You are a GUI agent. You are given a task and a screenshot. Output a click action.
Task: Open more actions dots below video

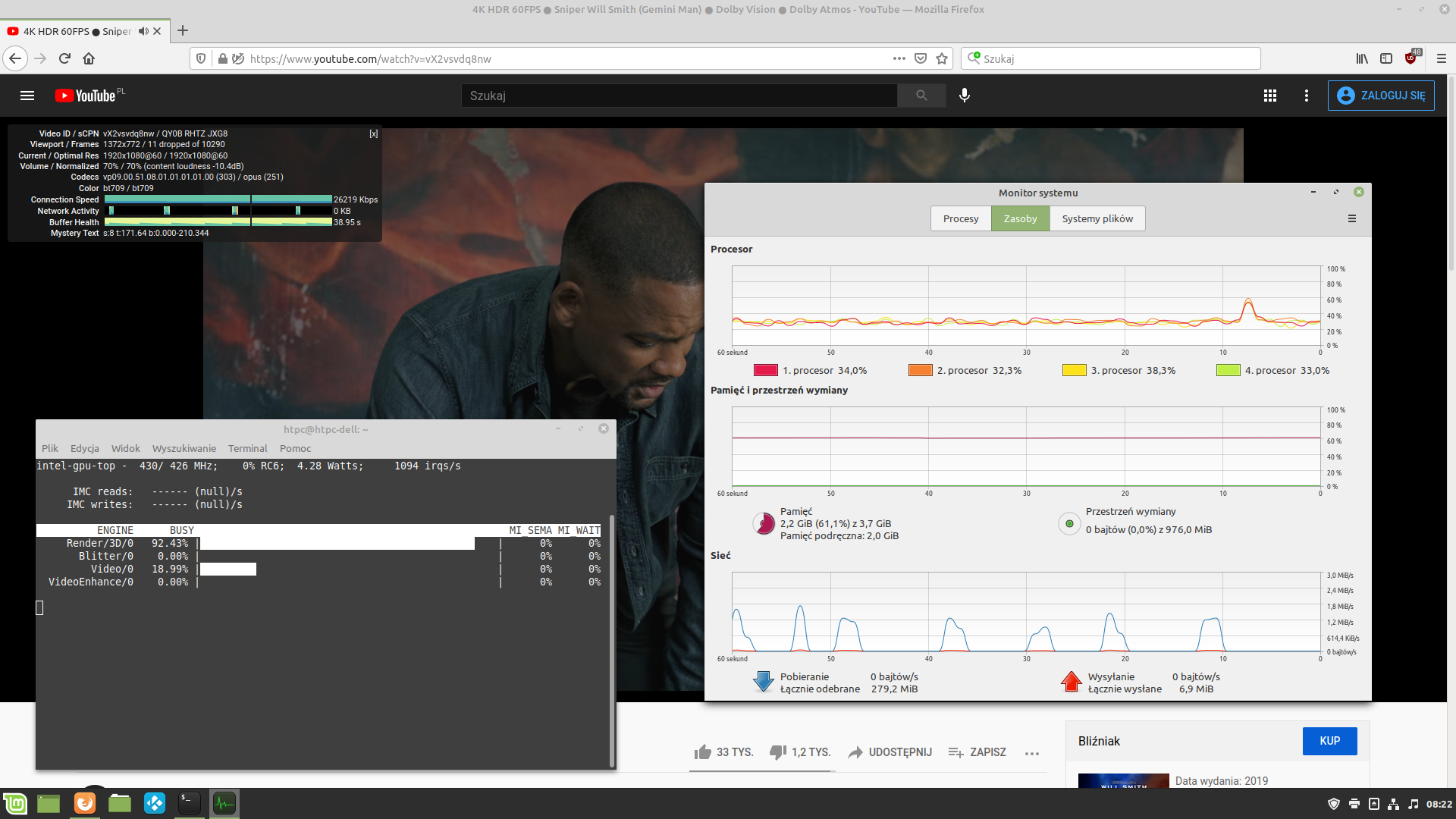click(x=1032, y=753)
